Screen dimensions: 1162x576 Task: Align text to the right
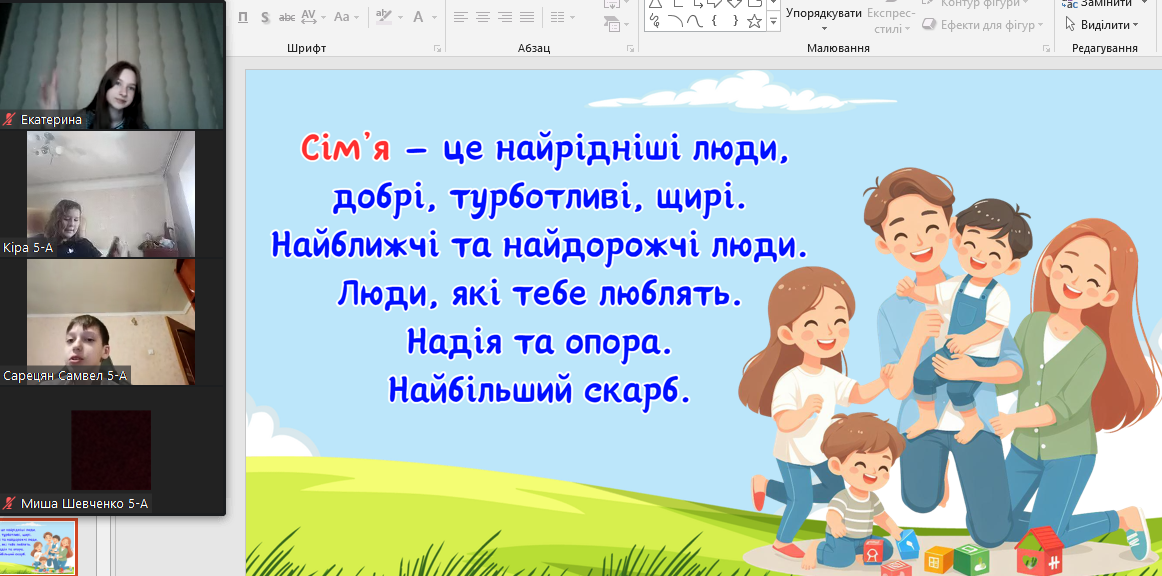[x=505, y=17]
